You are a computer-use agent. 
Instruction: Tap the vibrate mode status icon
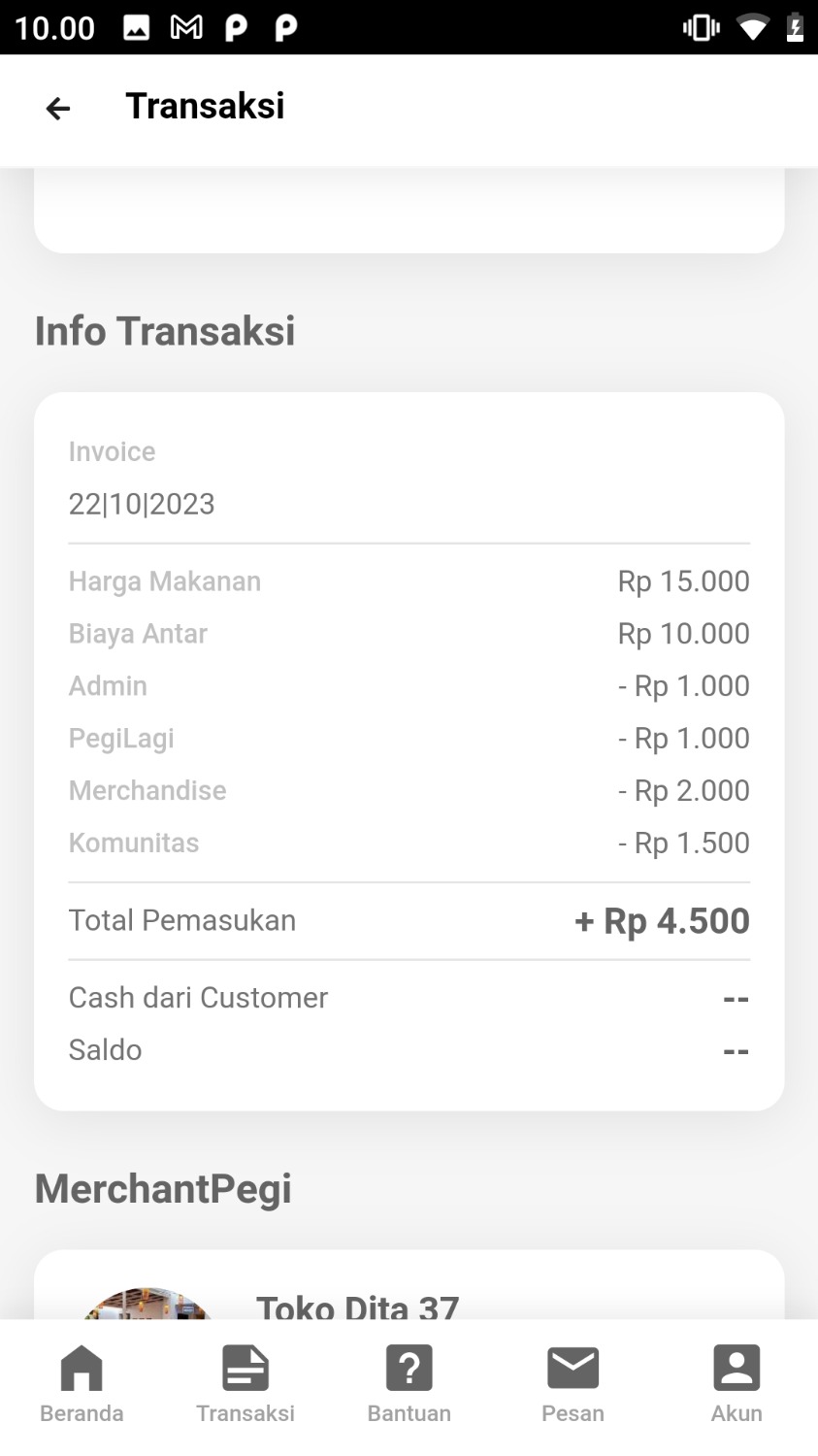[701, 28]
